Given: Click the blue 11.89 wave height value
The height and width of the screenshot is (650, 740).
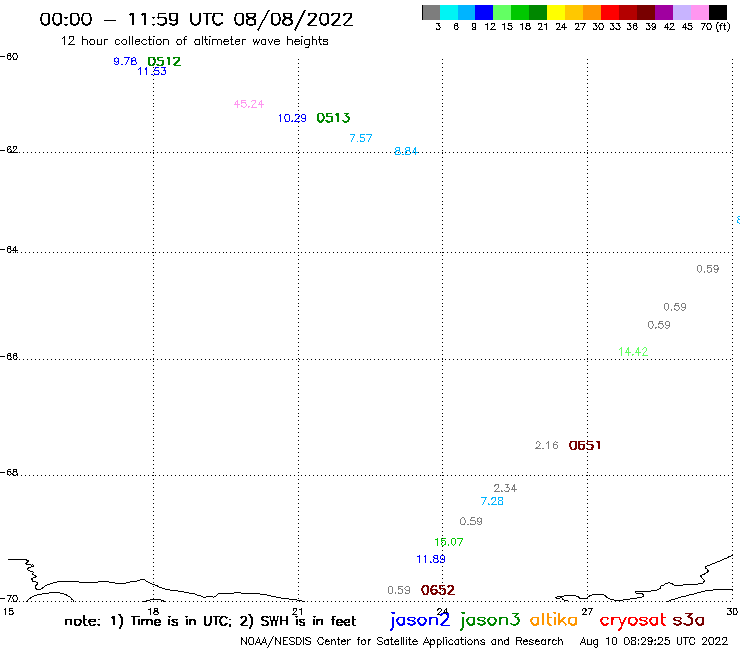Looking at the screenshot, I should [431, 559].
